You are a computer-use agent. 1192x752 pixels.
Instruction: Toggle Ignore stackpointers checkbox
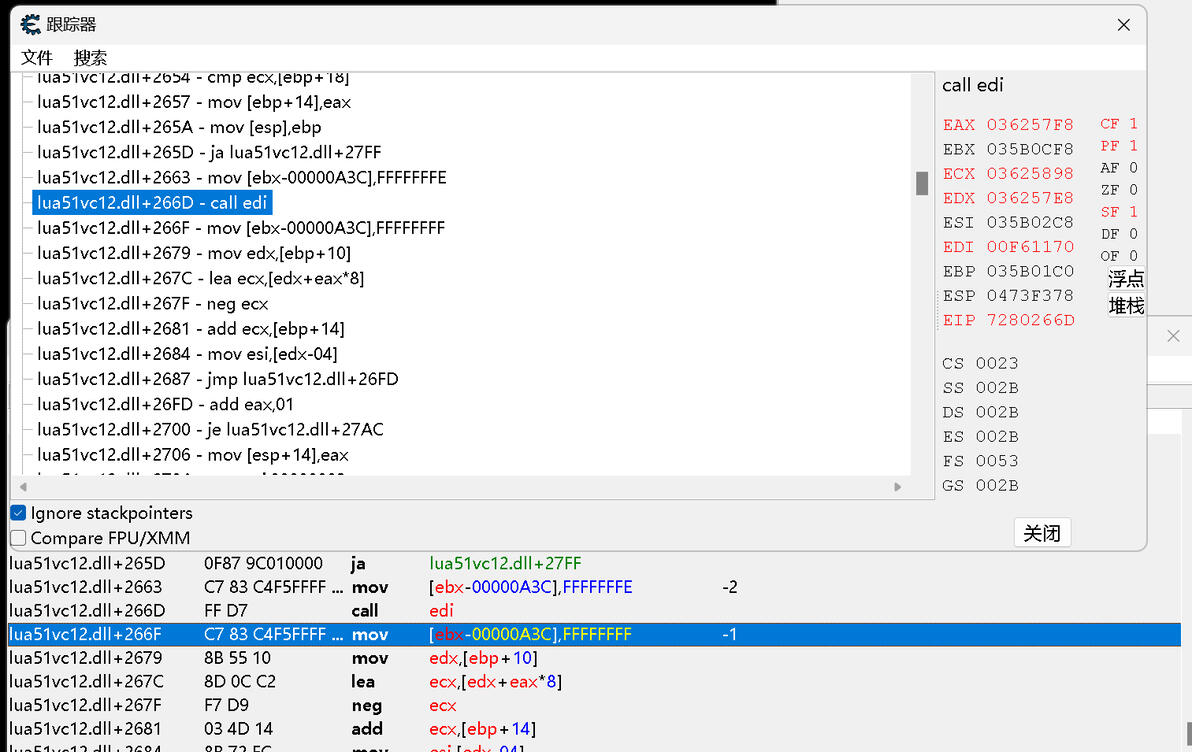[x=18, y=513]
